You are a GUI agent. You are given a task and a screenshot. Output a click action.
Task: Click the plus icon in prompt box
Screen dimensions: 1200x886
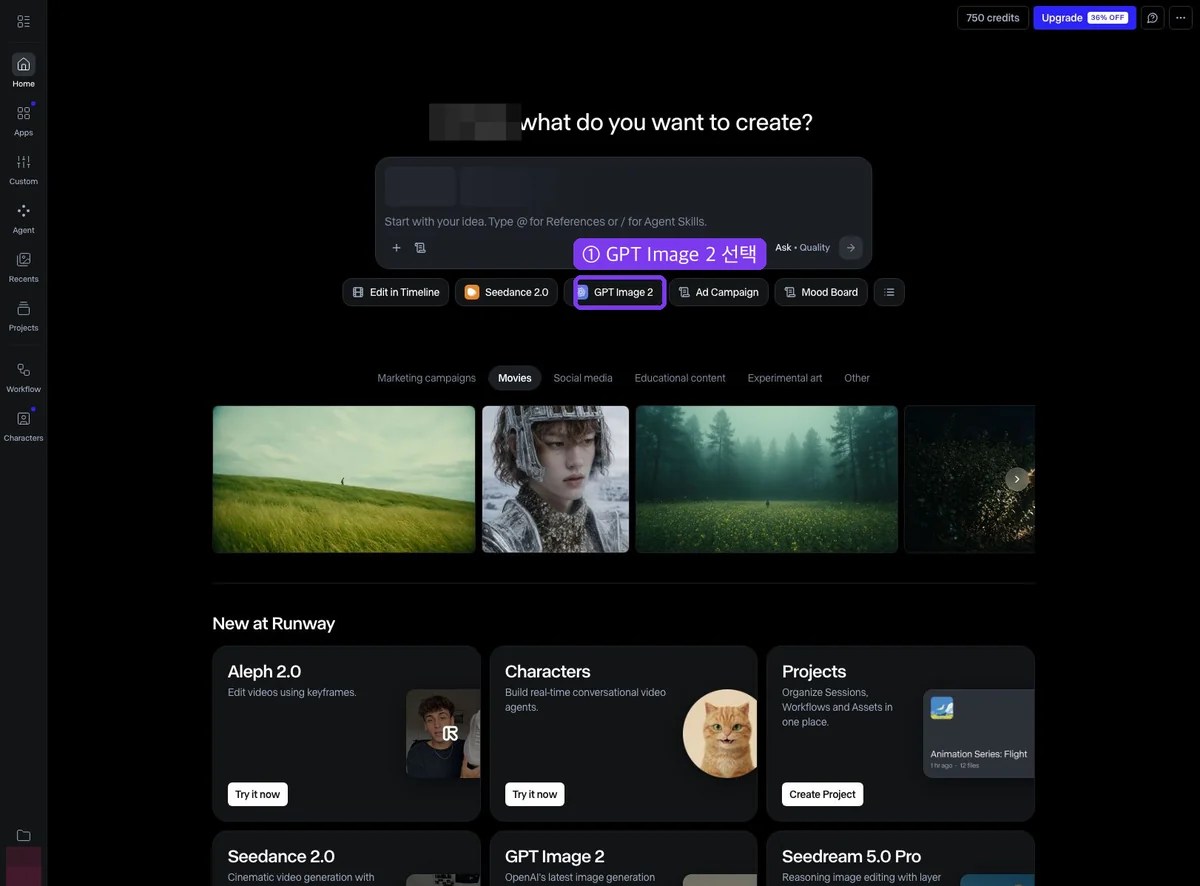click(396, 248)
